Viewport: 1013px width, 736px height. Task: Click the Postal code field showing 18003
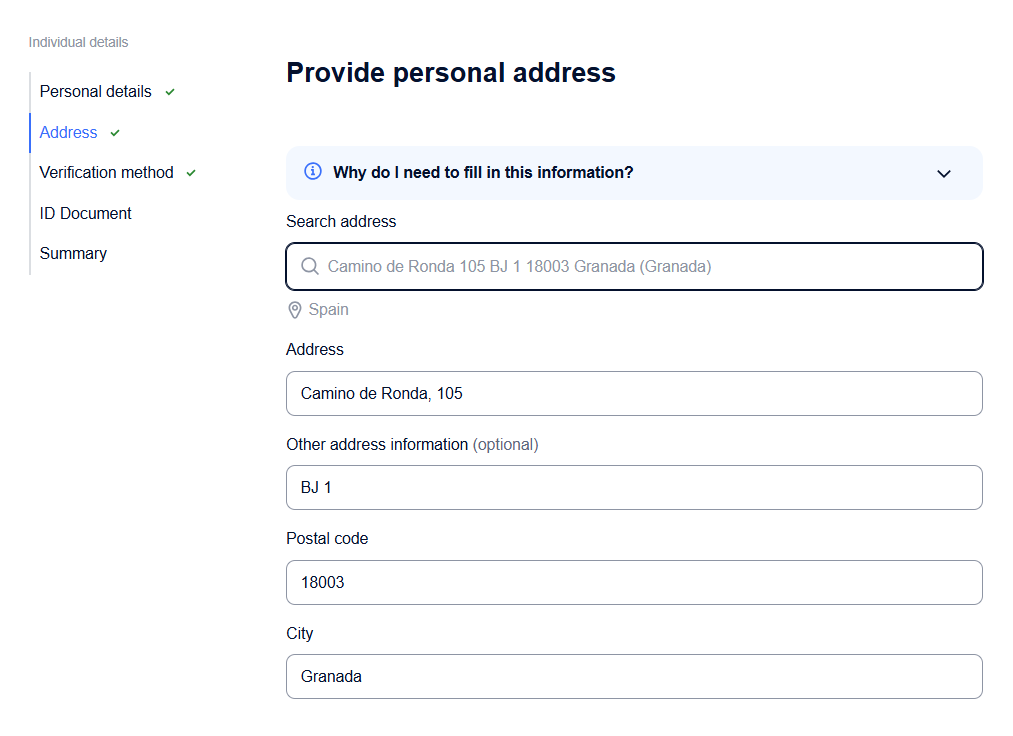(634, 582)
